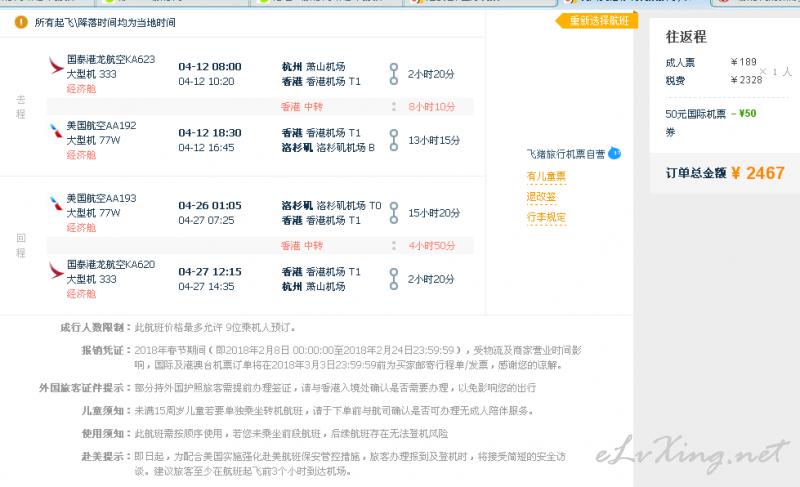The image size is (800, 487).
Task: Click the blue badge icon next to 飞猪旅行机票自营
Action: [x=615, y=153]
